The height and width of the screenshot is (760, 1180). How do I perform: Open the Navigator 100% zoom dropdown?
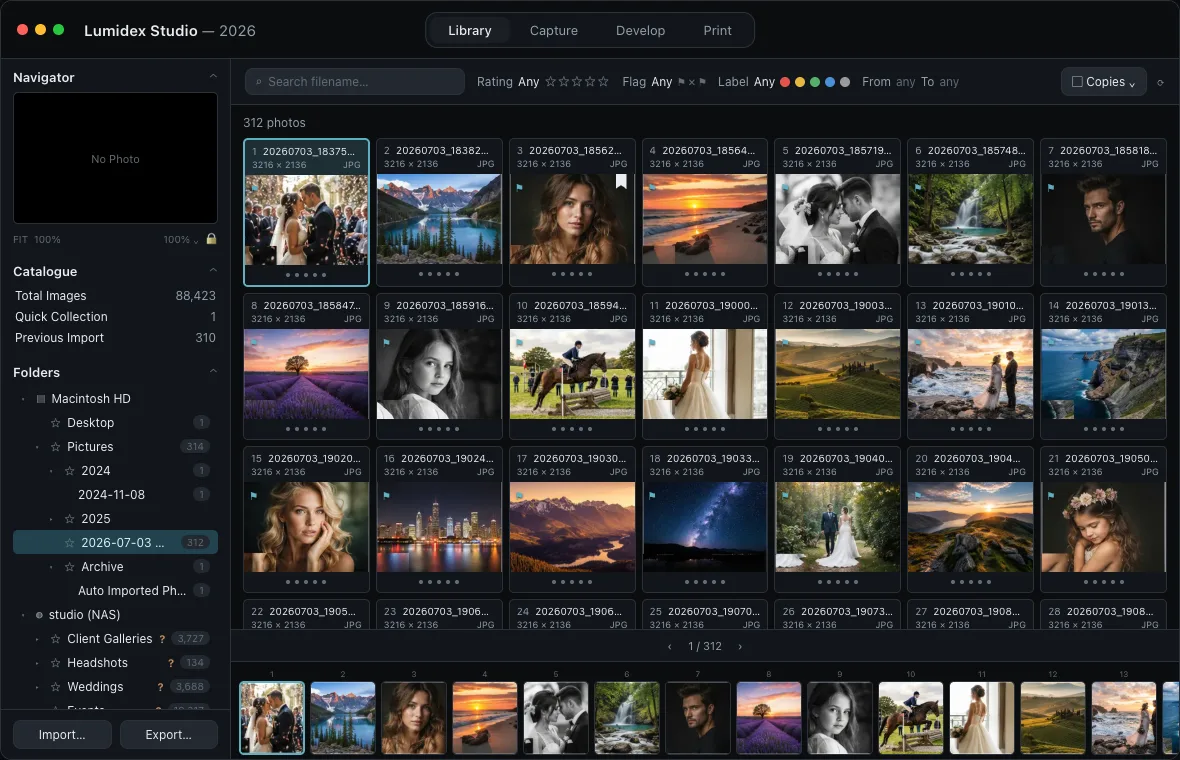[x=181, y=239]
